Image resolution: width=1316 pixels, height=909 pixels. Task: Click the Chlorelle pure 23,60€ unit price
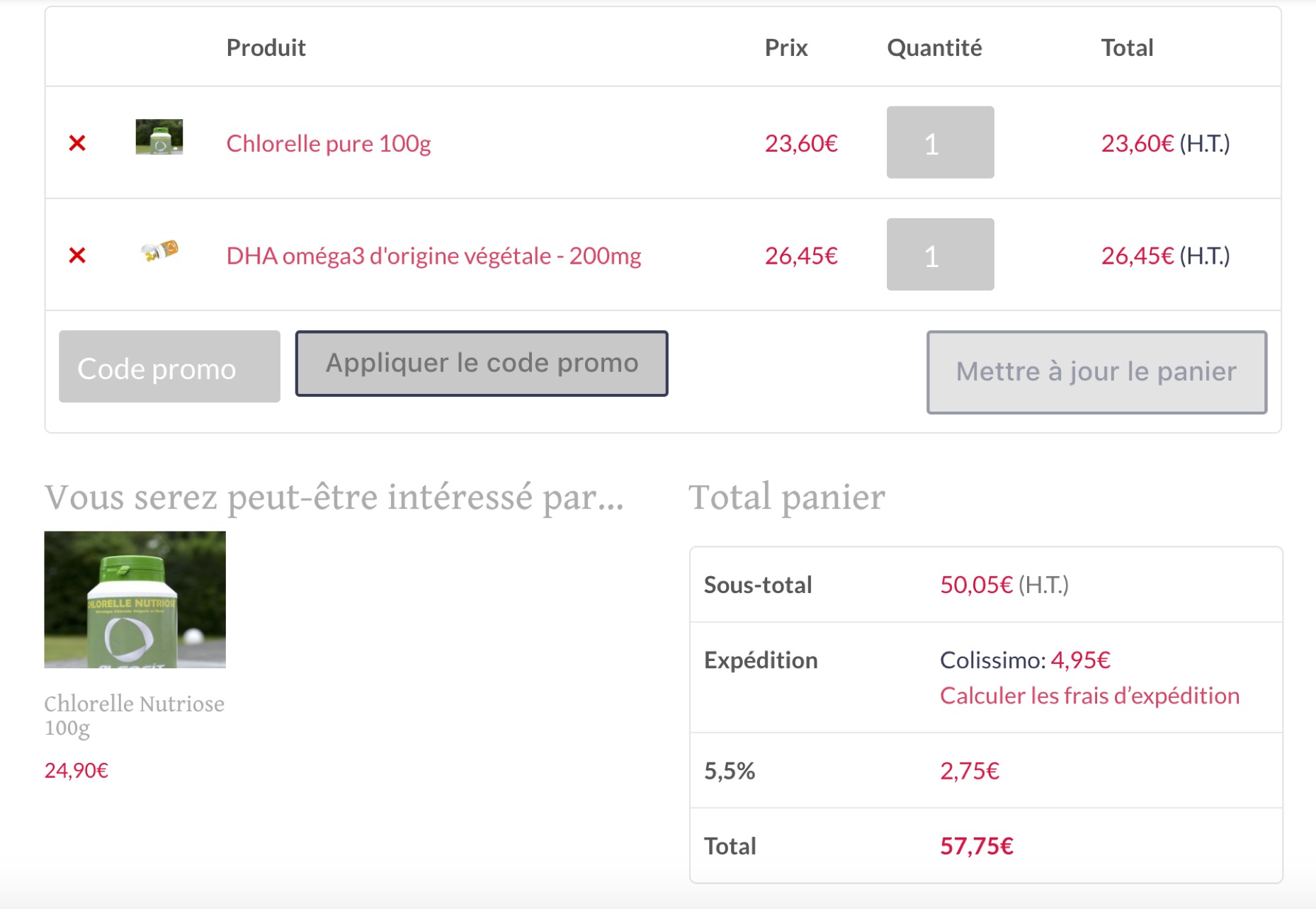(801, 144)
